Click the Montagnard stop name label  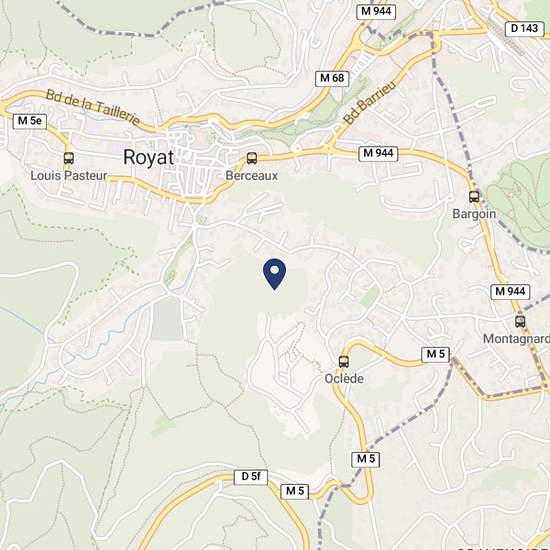pyautogui.click(x=516, y=338)
